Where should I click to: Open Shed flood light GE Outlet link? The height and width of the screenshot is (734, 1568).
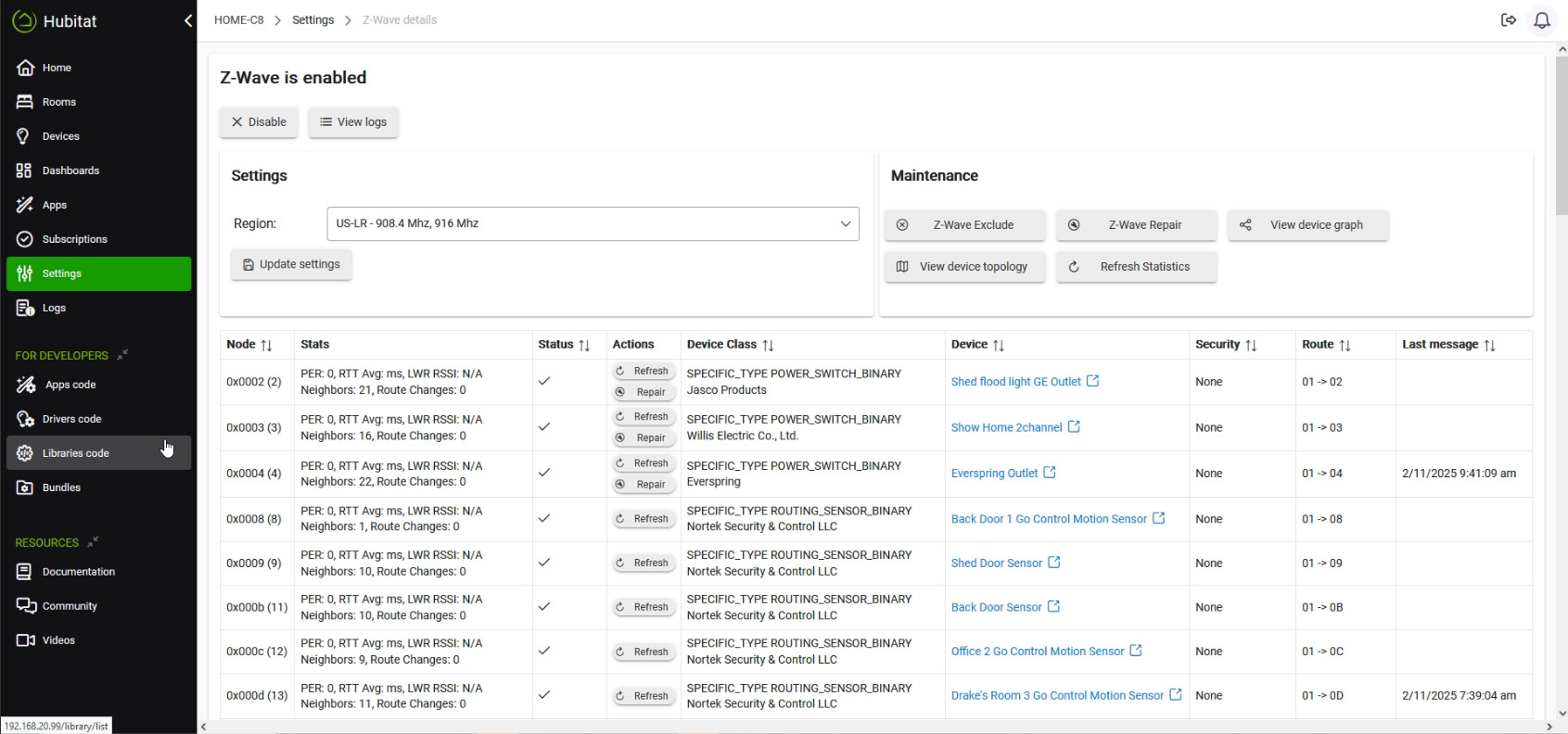pos(1025,382)
